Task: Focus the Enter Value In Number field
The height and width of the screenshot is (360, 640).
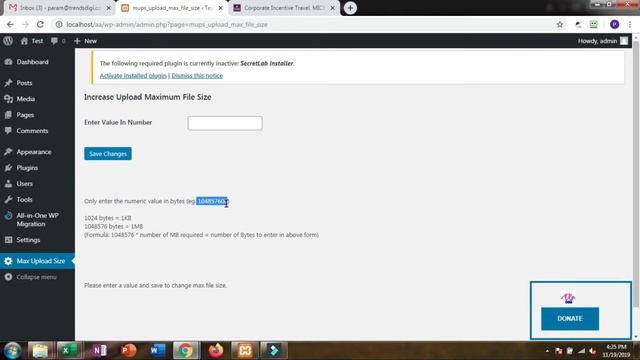Action: click(x=225, y=123)
